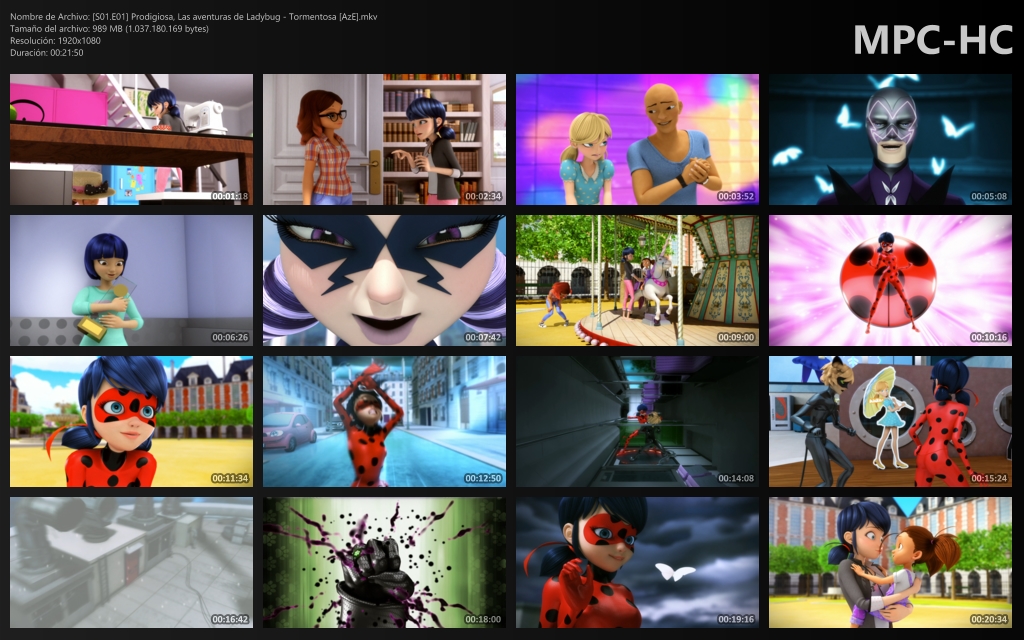This screenshot has height=640, width=1024.
Task: Click the rooftop scene thumbnail at 00:16:42
Action: 131,562
